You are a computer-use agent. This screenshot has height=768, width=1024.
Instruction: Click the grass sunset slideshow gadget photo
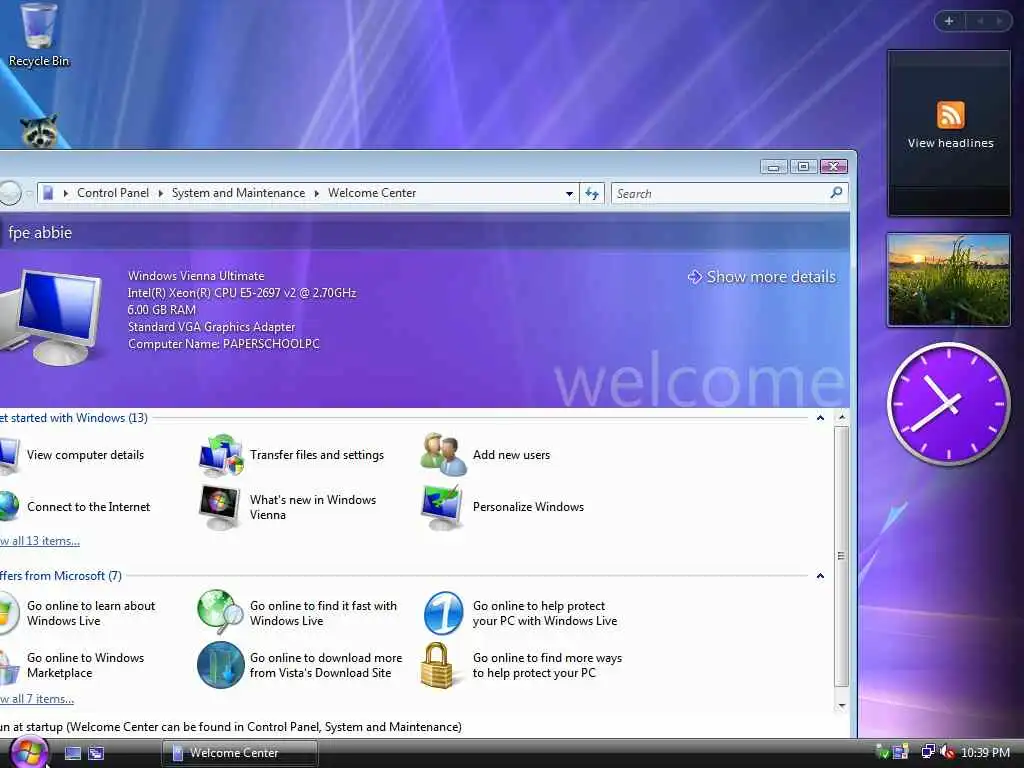pyautogui.click(x=948, y=280)
